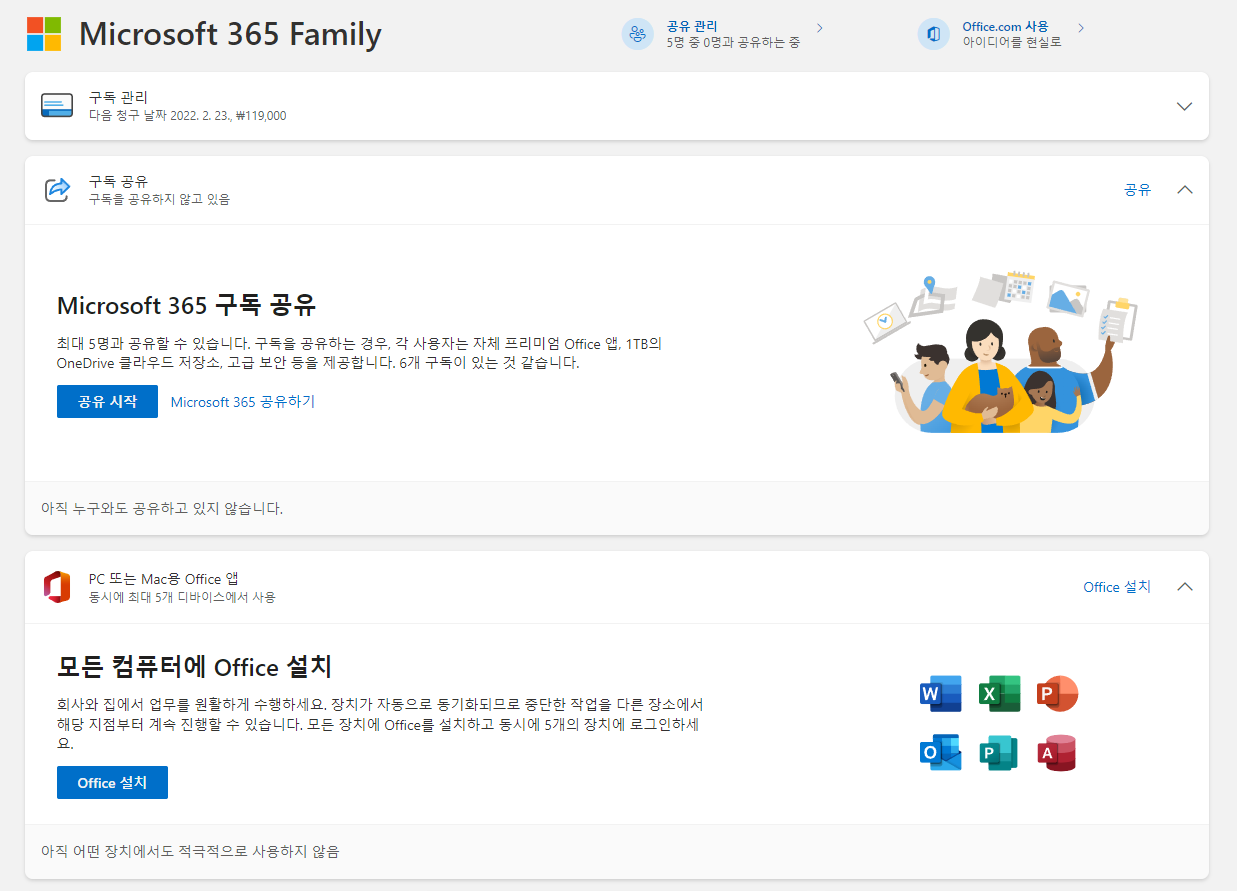Click the text 구독을 공유하지 않고 있음

coord(159,200)
